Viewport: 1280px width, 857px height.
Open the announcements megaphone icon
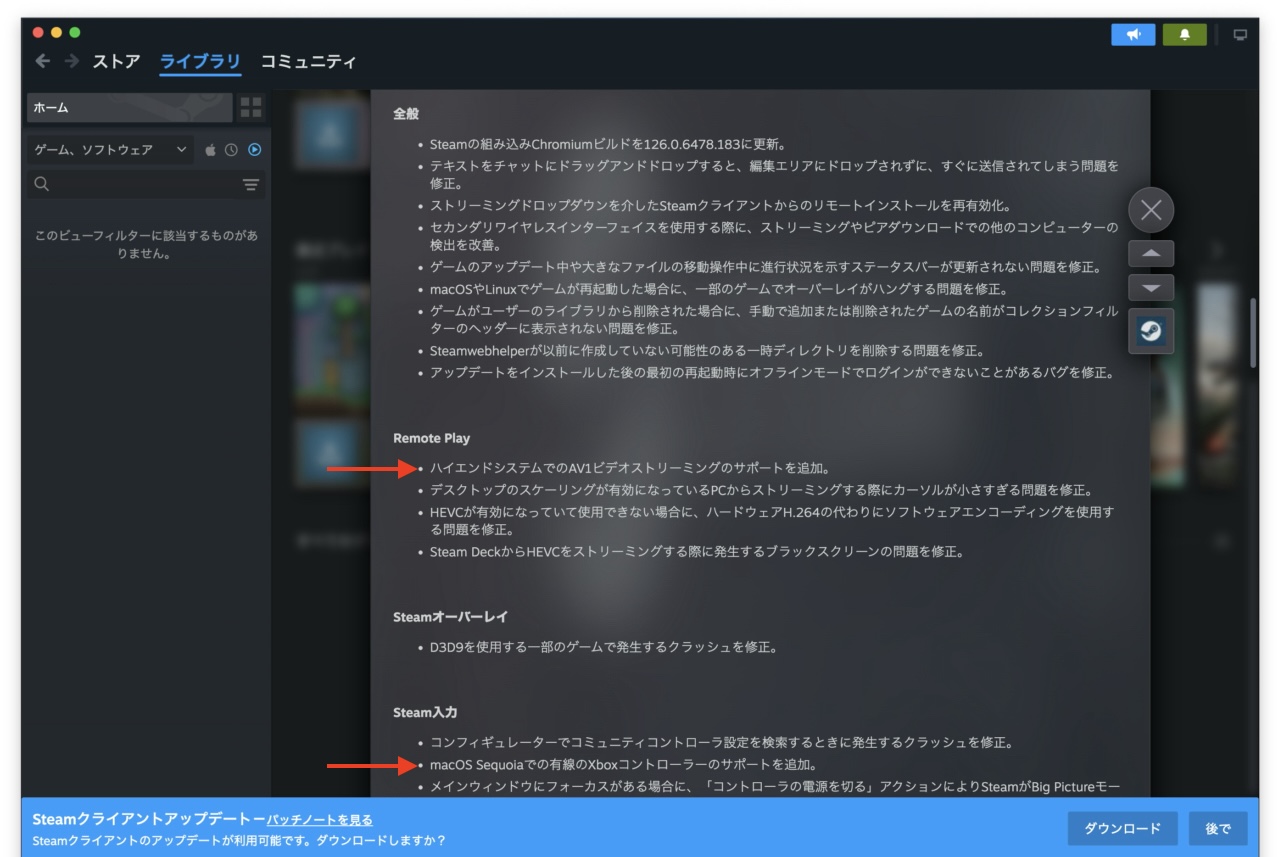coord(1133,34)
